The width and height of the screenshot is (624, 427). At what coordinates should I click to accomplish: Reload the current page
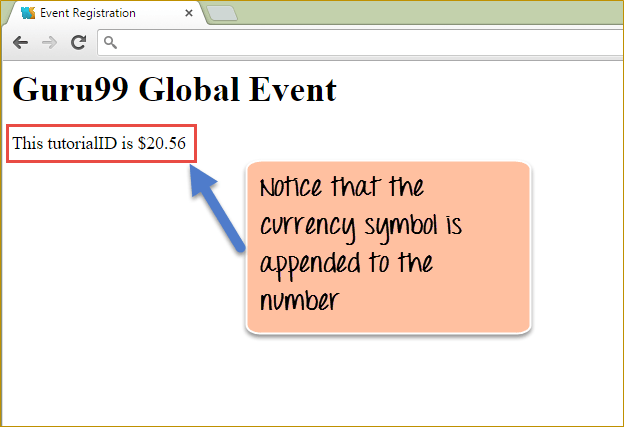pyautogui.click(x=78, y=43)
